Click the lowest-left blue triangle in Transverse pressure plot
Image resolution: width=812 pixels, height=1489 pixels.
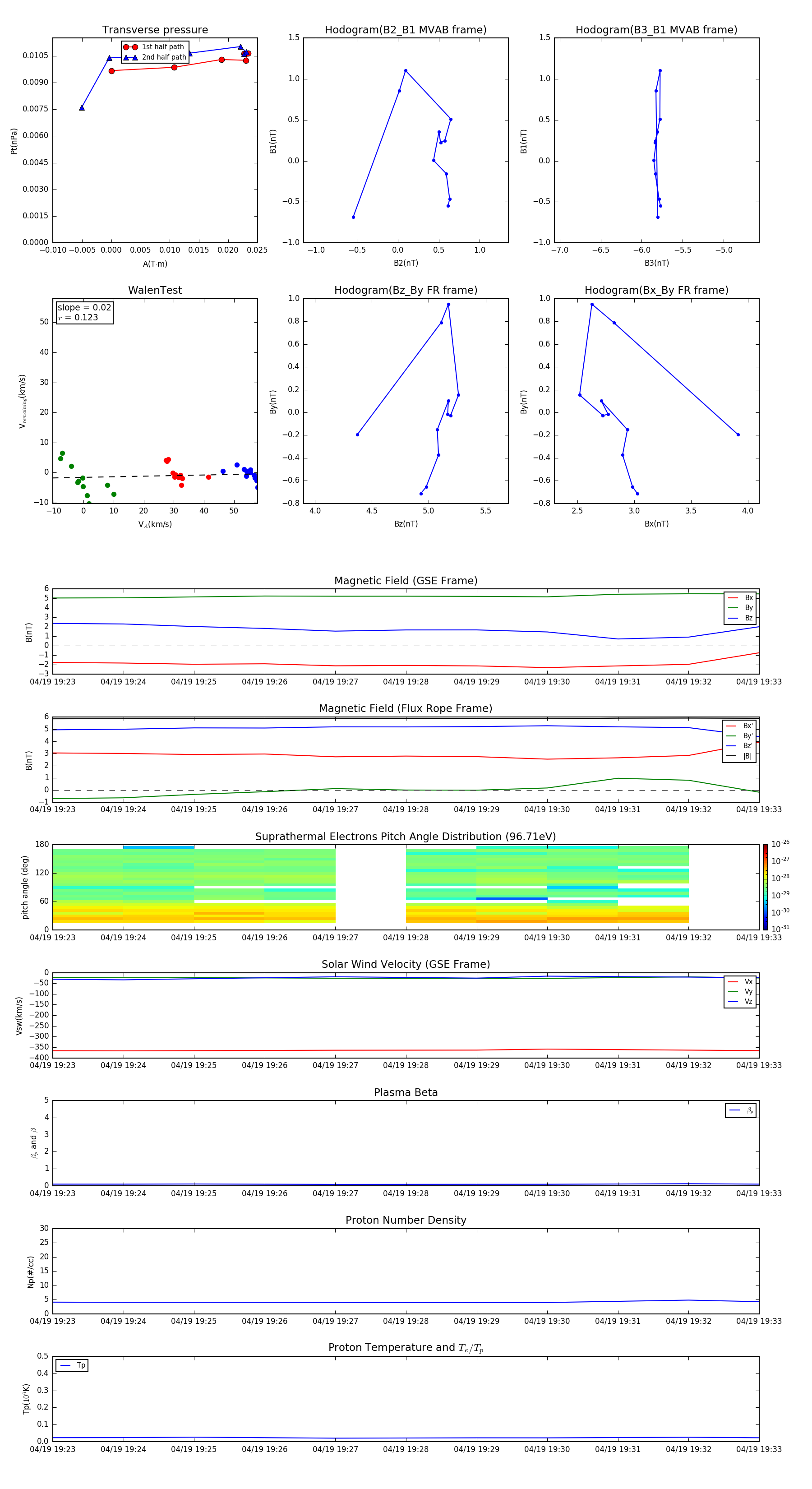click(x=82, y=107)
